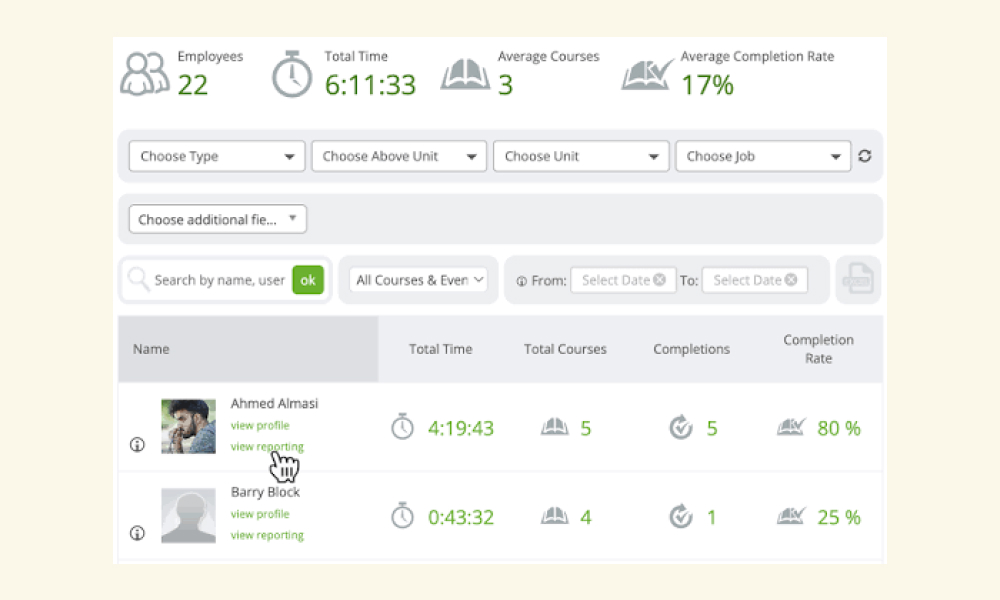Sort by the Name column header

point(151,349)
